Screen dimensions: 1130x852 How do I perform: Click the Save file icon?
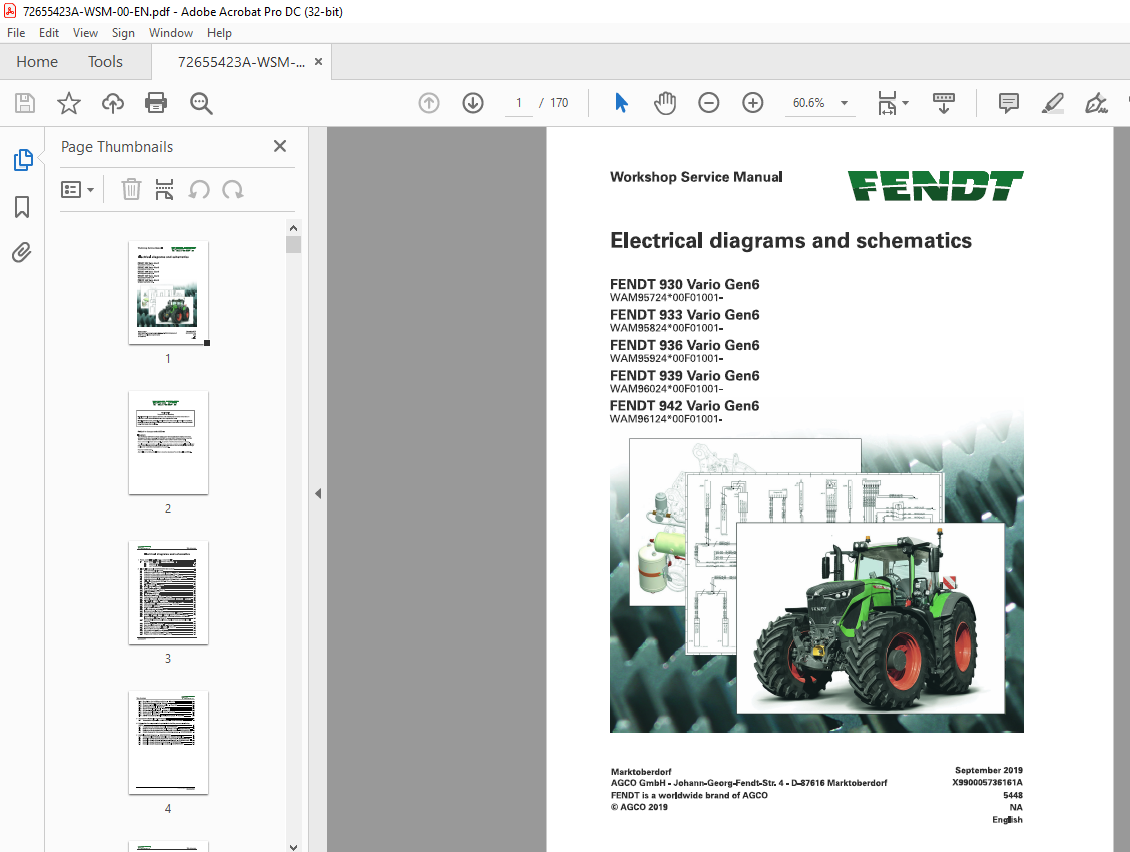[x=25, y=103]
